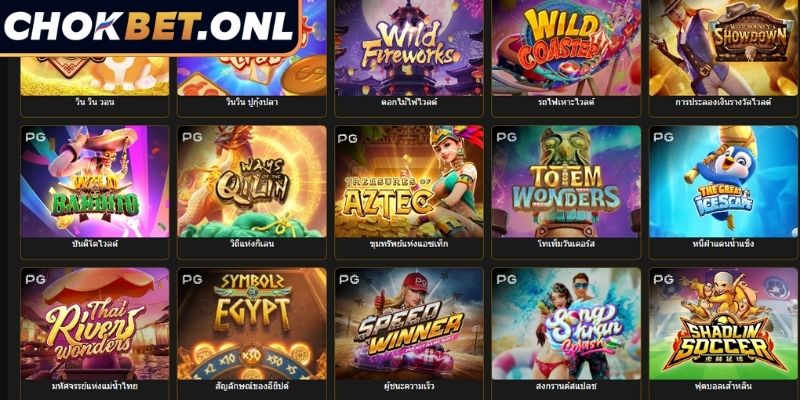
Task: Open the Showdown cowboy game thumbnail
Action: pyautogui.click(x=723, y=48)
